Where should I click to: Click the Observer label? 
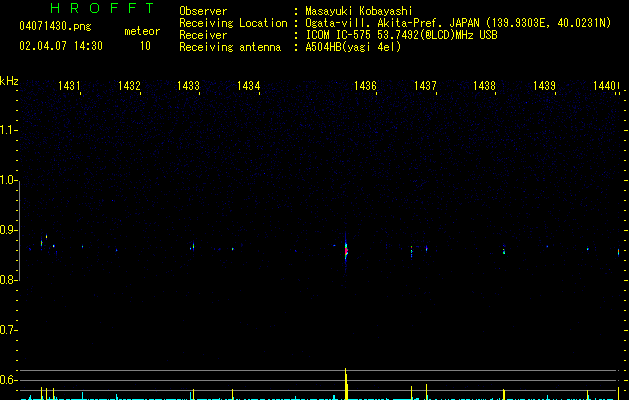coord(203,11)
